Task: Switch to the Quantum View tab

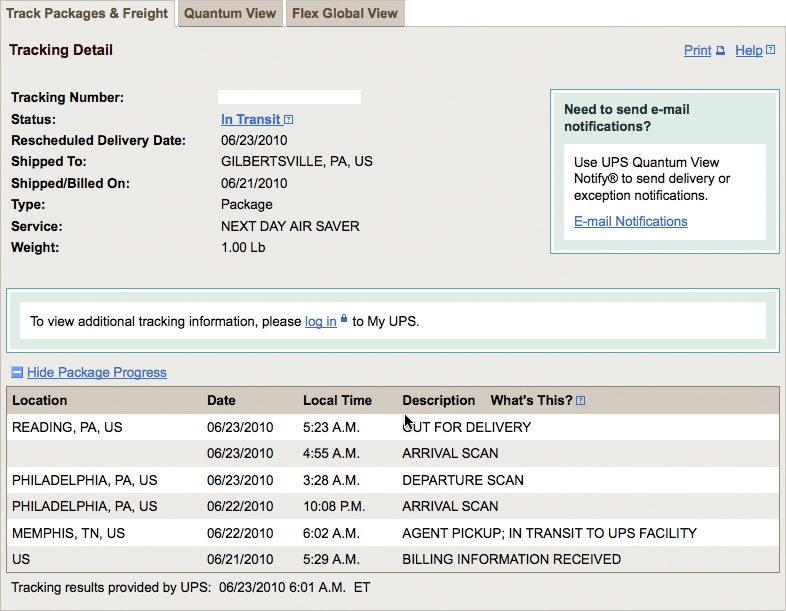Action: [x=230, y=14]
